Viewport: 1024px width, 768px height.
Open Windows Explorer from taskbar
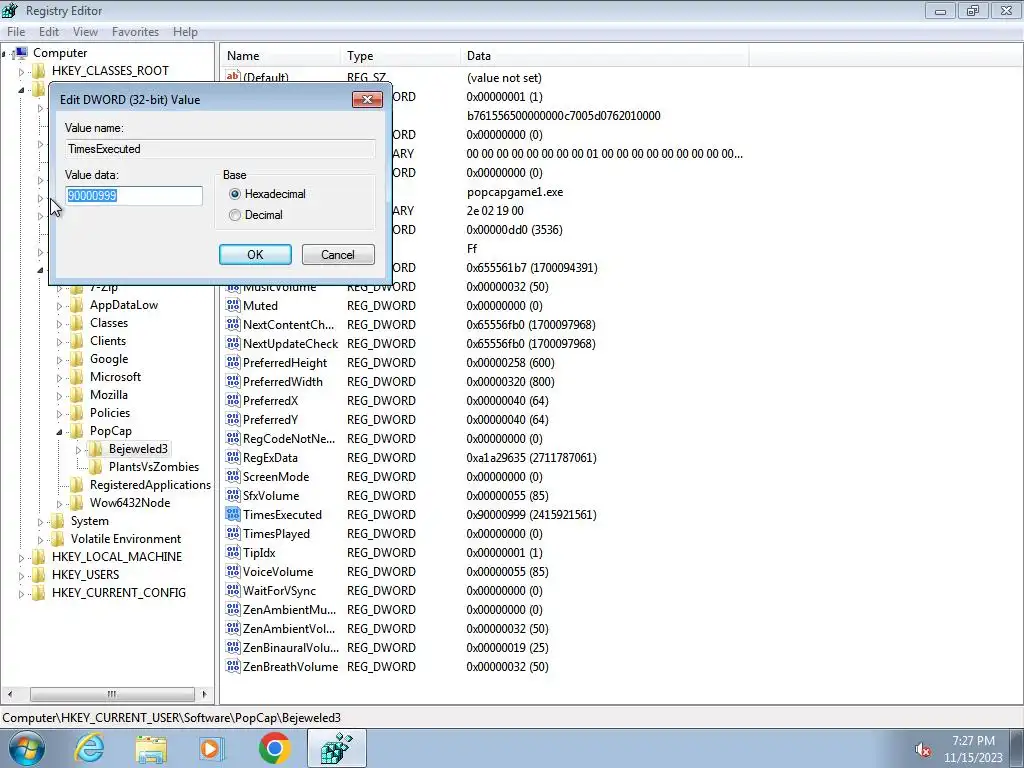[x=151, y=748]
